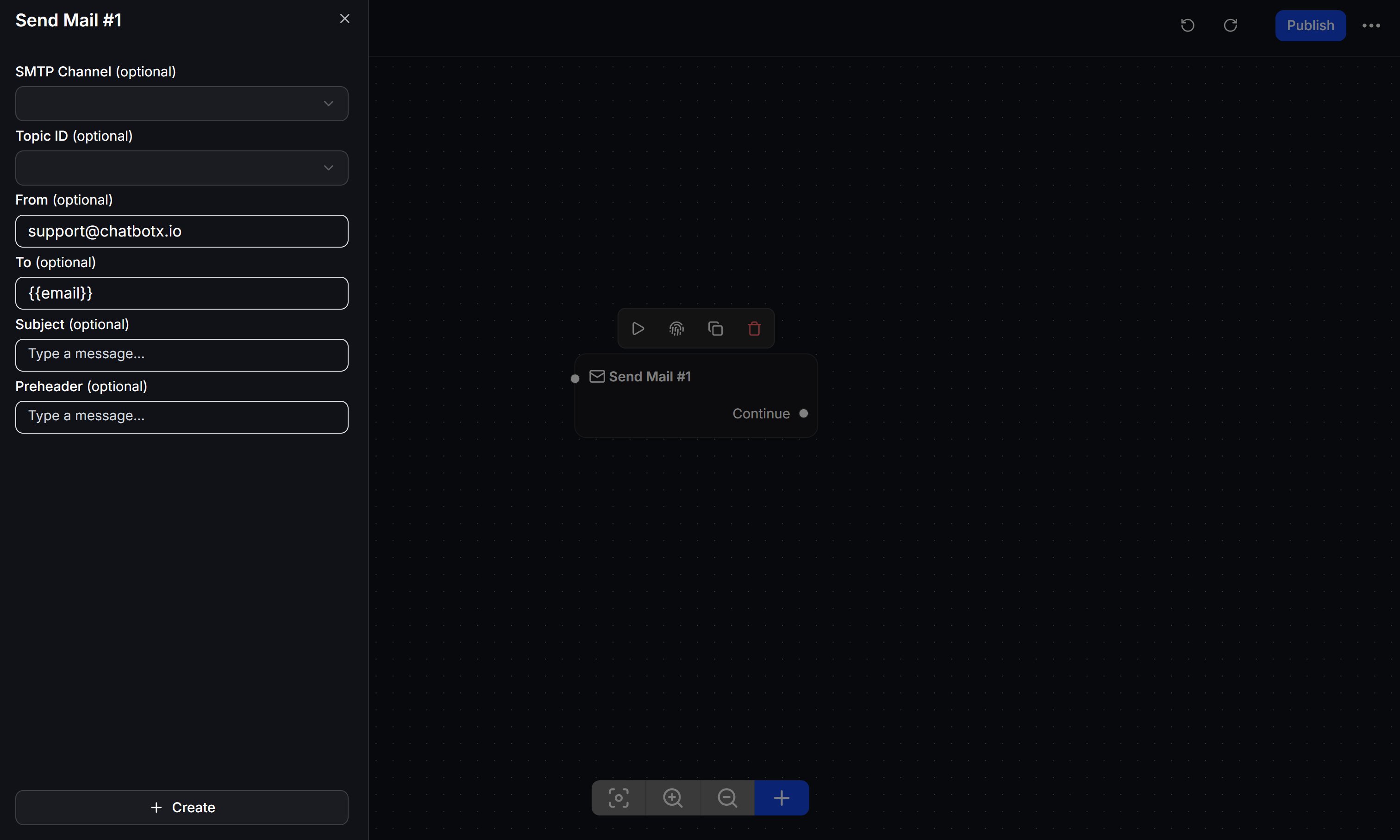Click the fingerprint icon on node toolbar
The height and width of the screenshot is (840, 1400).
pyautogui.click(x=676, y=328)
